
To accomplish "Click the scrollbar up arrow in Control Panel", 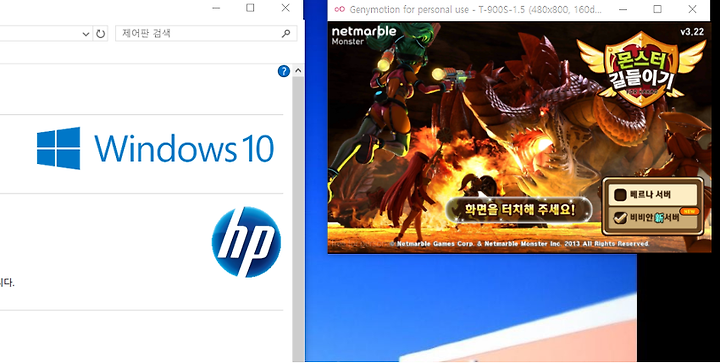I will pos(298,71).
